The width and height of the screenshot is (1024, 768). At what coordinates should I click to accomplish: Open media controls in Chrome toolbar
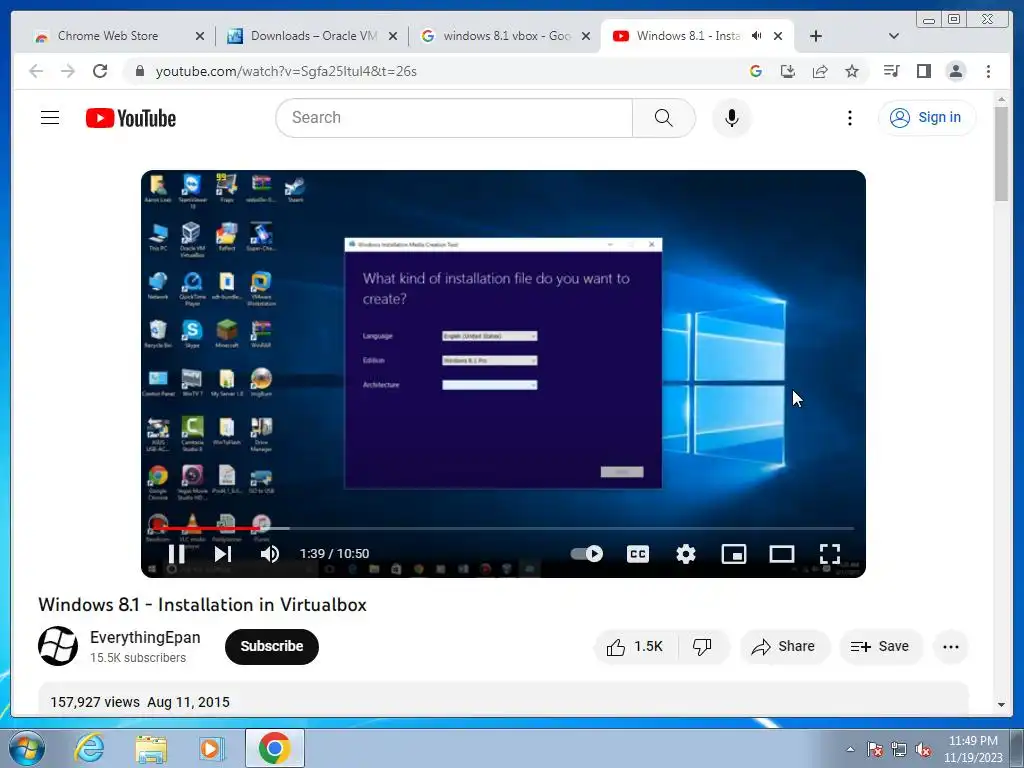click(891, 71)
